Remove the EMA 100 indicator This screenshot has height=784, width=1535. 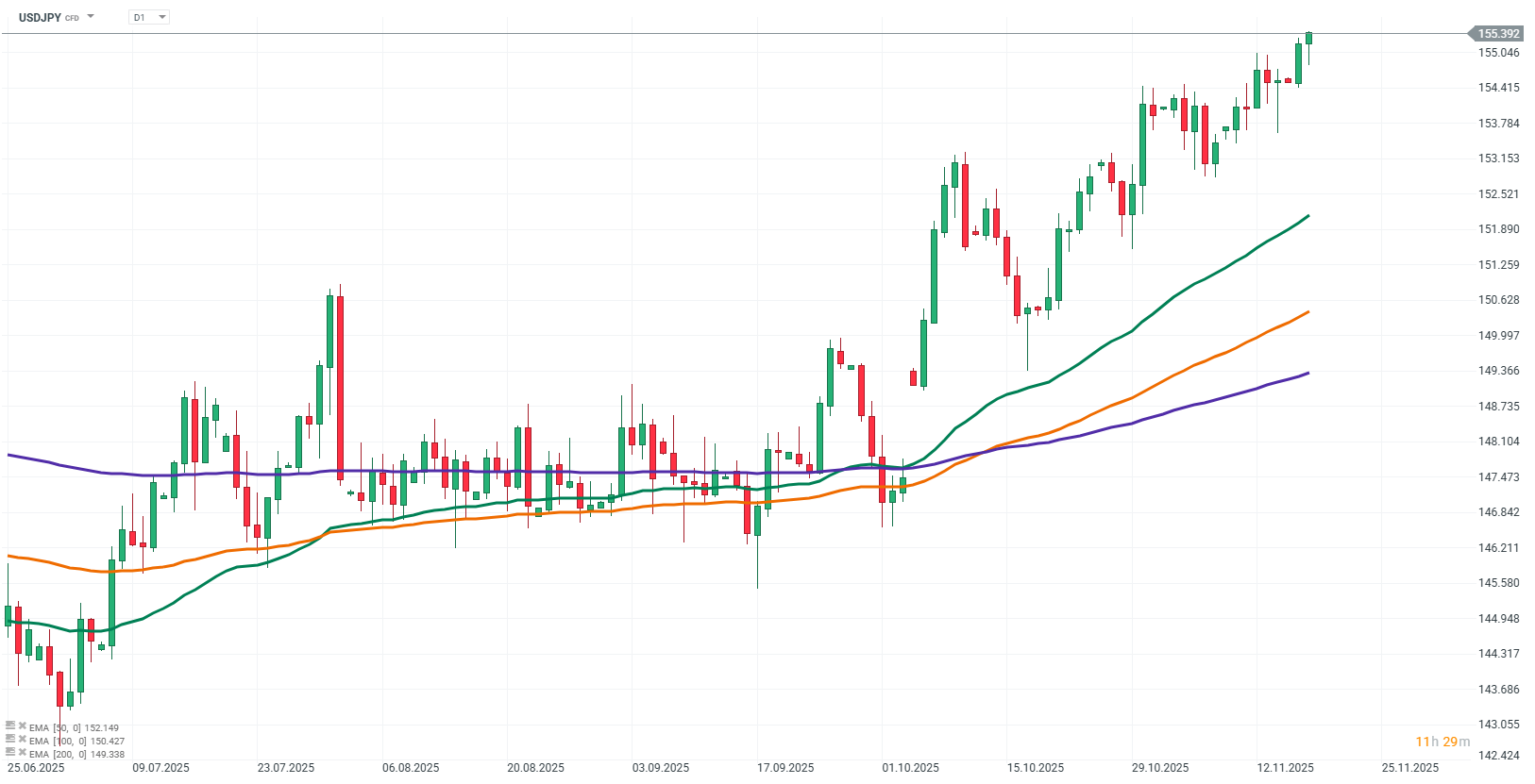(x=22, y=740)
